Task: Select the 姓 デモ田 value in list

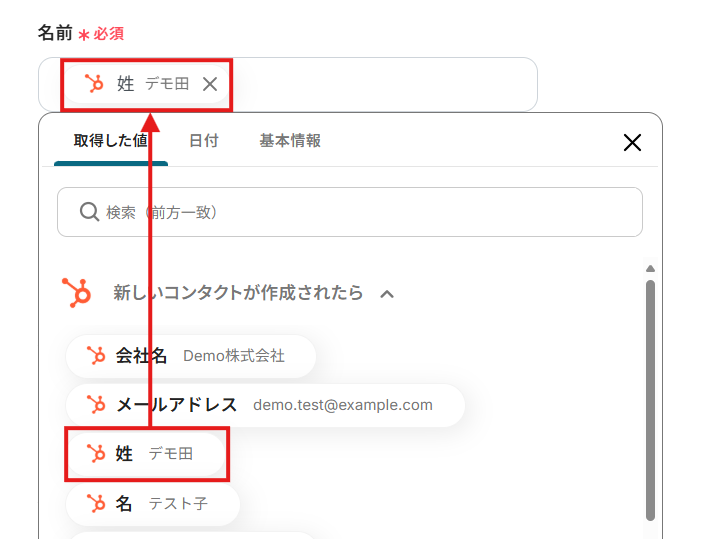Action: [x=146, y=454]
